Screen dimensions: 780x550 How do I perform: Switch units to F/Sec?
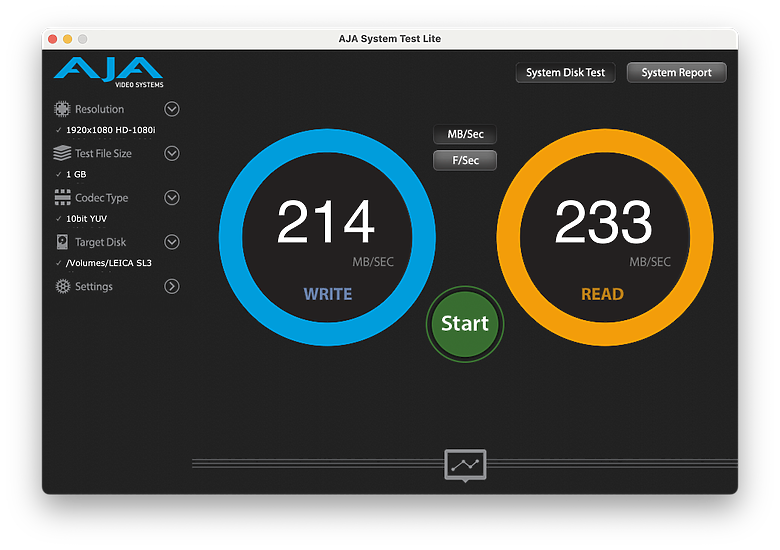click(x=465, y=160)
